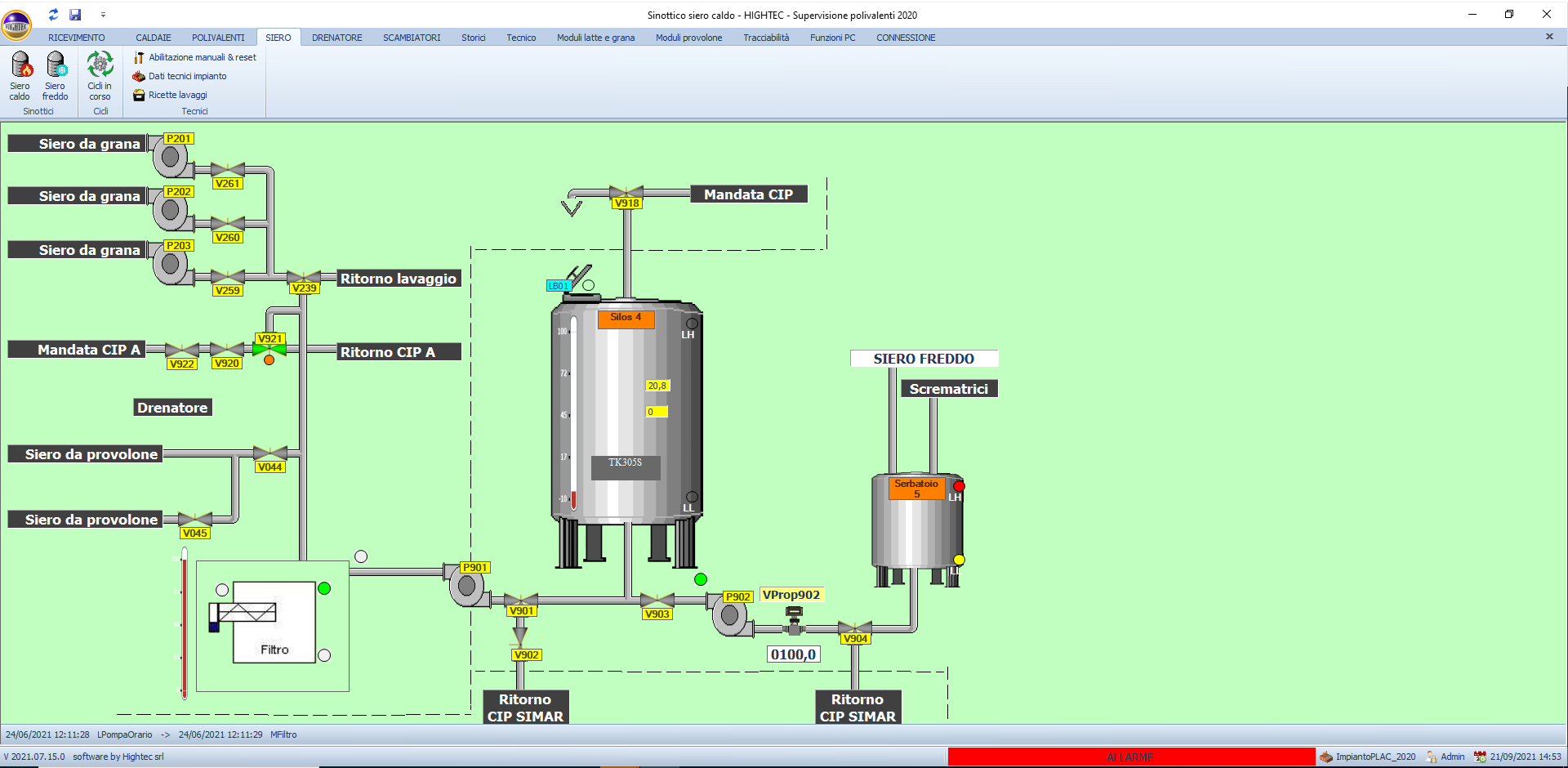Click valve V901
Image resolution: width=1568 pixels, height=768 pixels.
pos(521,601)
